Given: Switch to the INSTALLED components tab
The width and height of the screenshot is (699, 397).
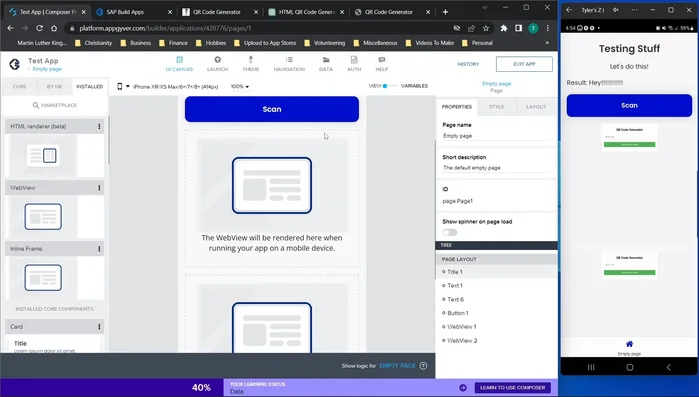Looking at the screenshot, I should (x=90, y=86).
